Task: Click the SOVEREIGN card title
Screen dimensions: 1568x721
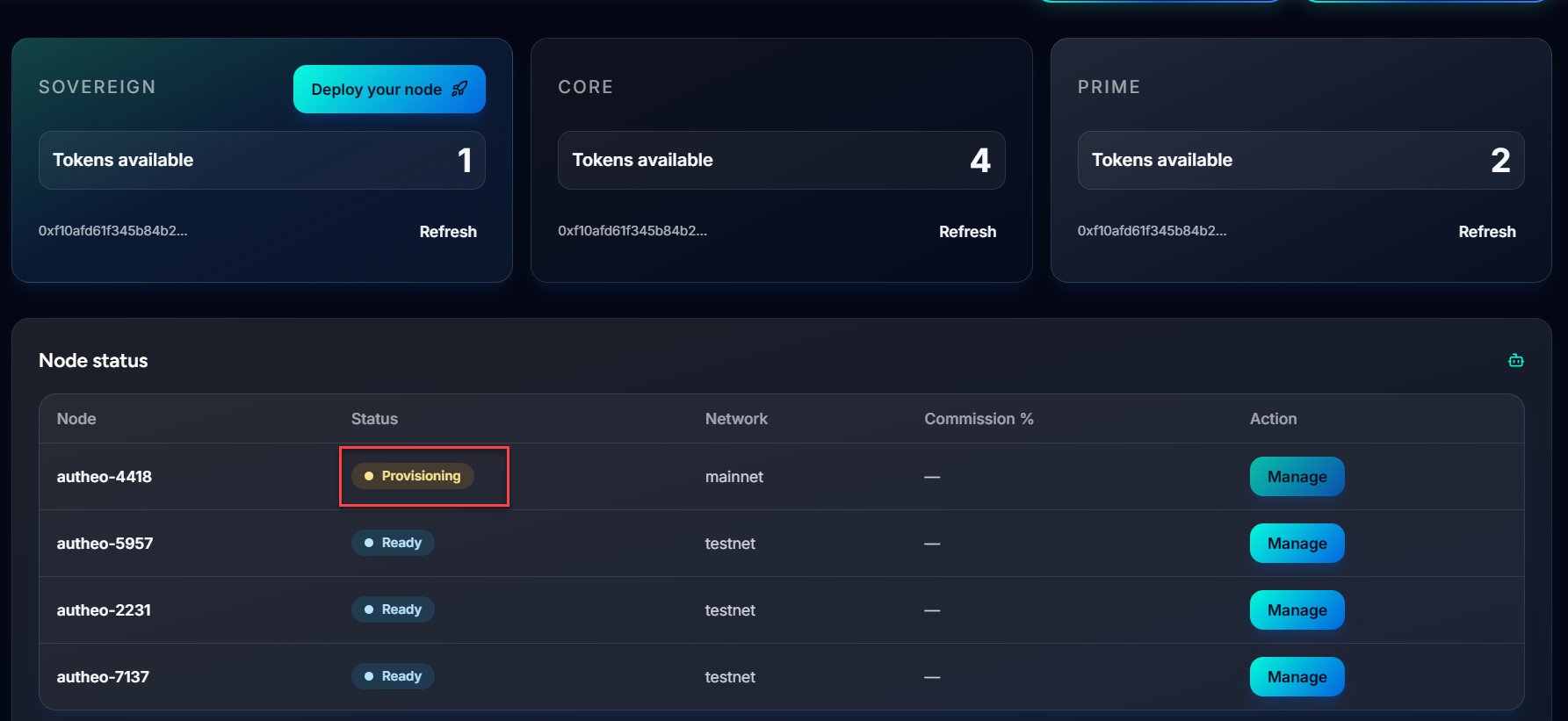Action: tap(98, 87)
